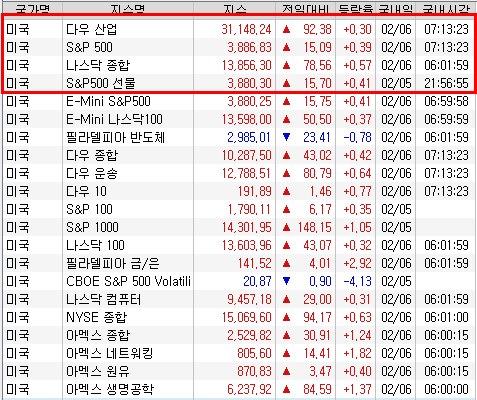The width and height of the screenshot is (477, 400).
Task: Click the 아멕스 생명공학 index name
Action: click(x=110, y=389)
